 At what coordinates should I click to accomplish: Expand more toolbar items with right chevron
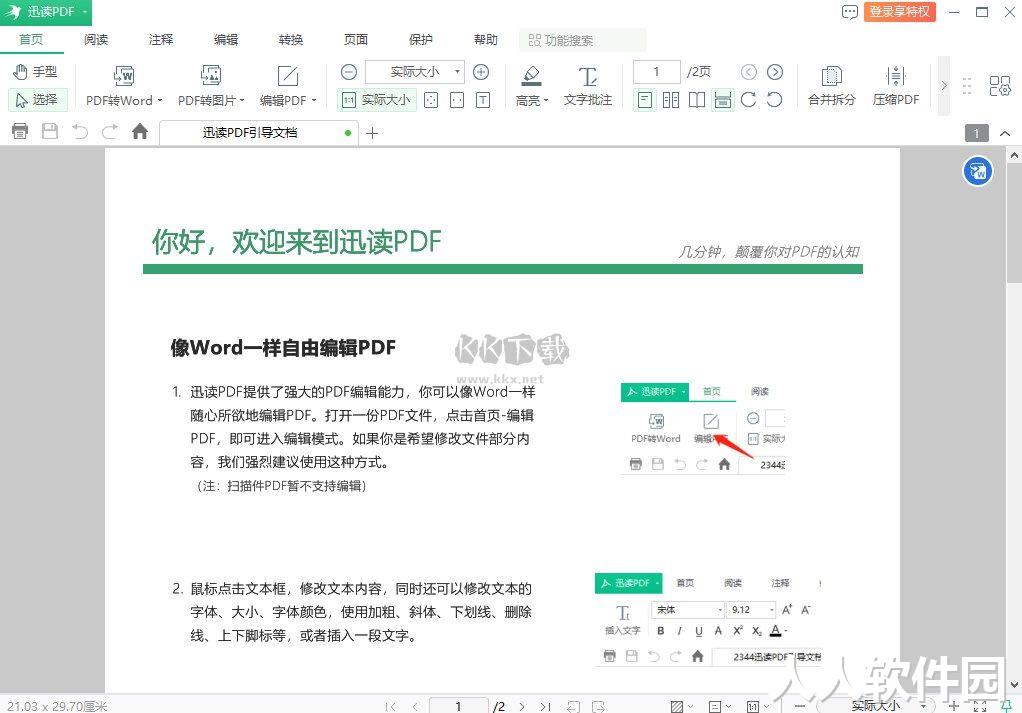point(943,85)
